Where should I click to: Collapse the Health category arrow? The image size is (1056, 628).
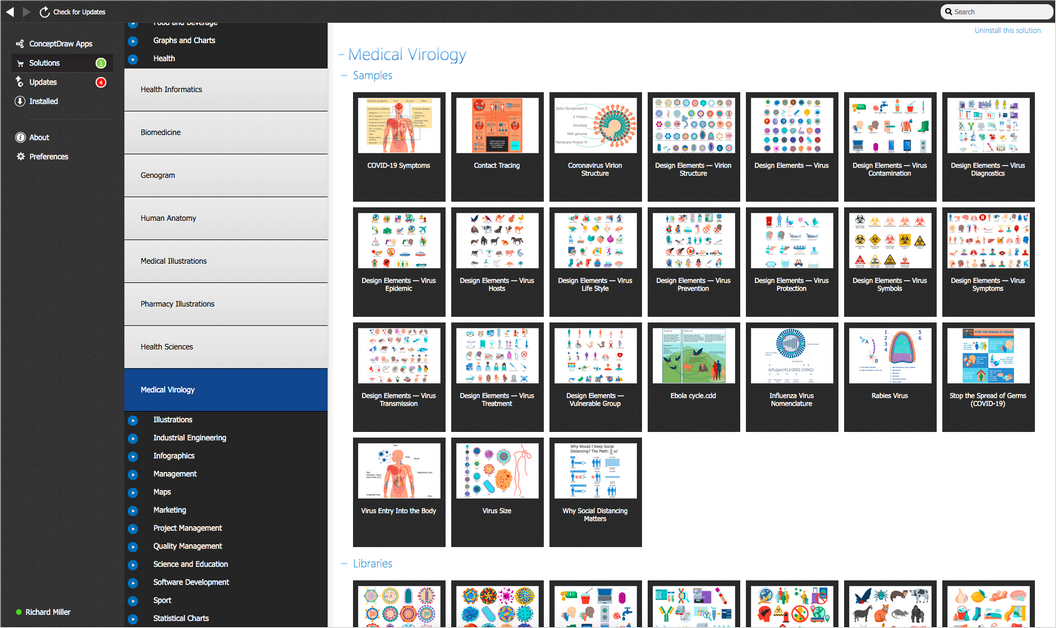pyautogui.click(x=133, y=59)
